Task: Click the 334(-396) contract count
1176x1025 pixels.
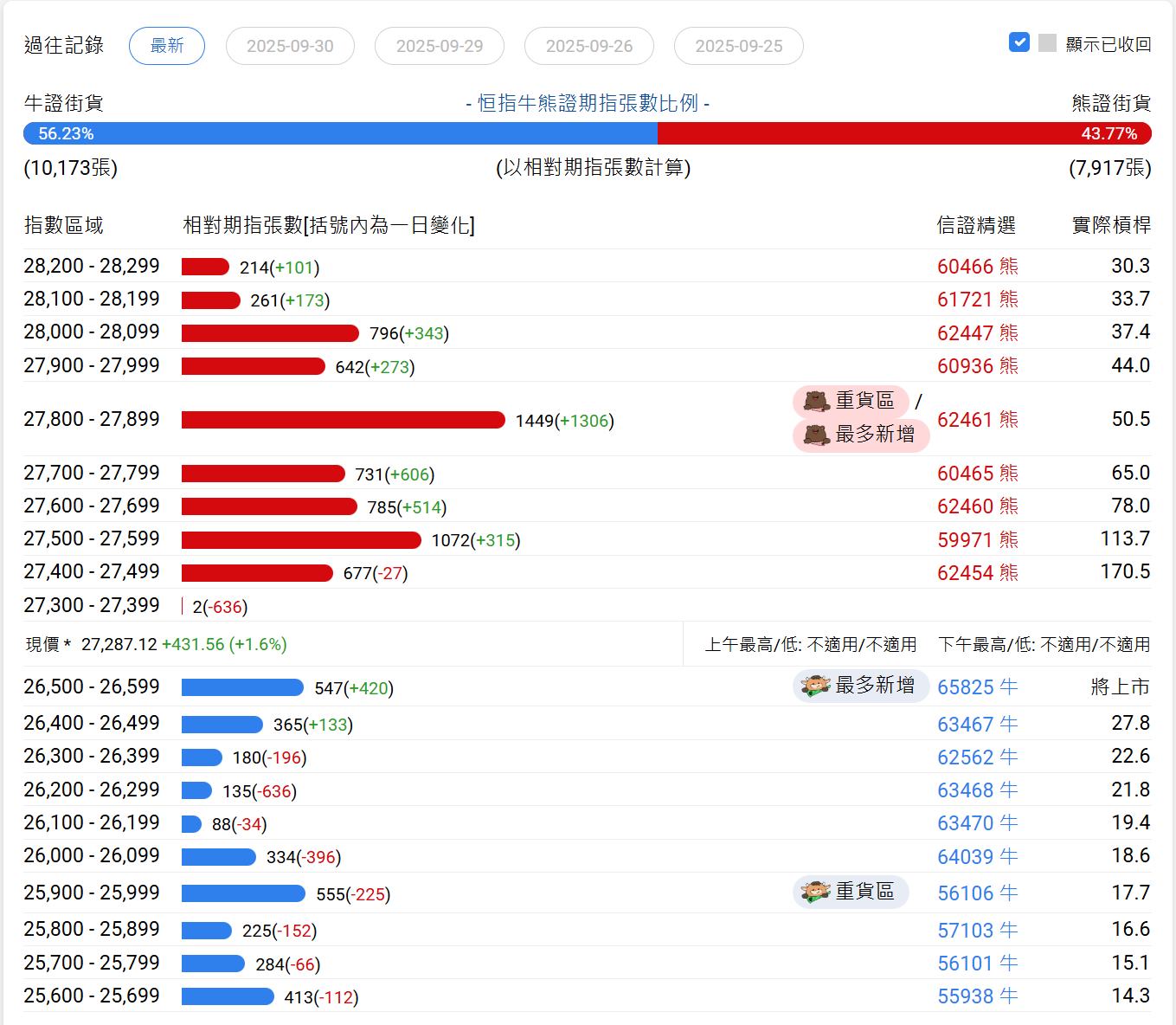Action: [x=304, y=857]
